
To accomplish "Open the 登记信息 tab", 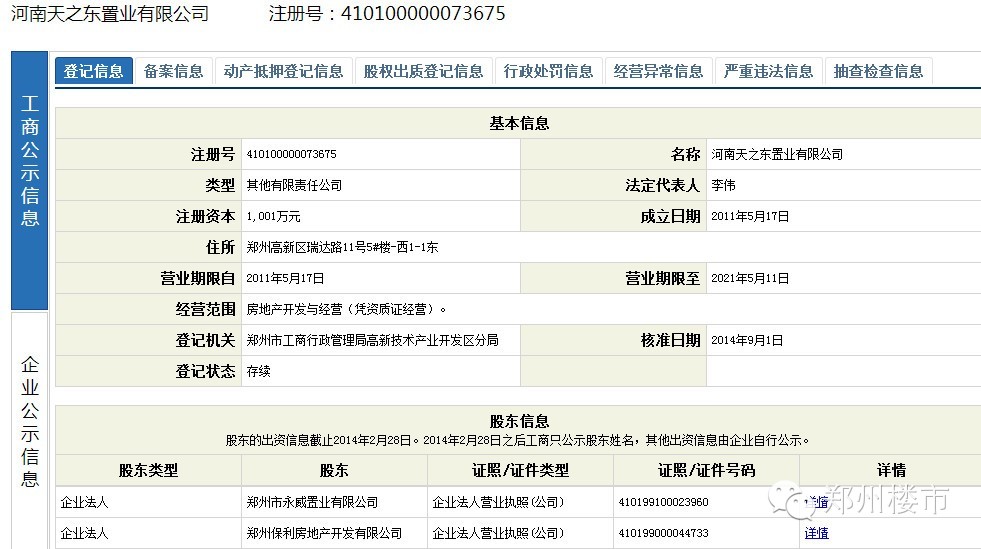I will 93,71.
